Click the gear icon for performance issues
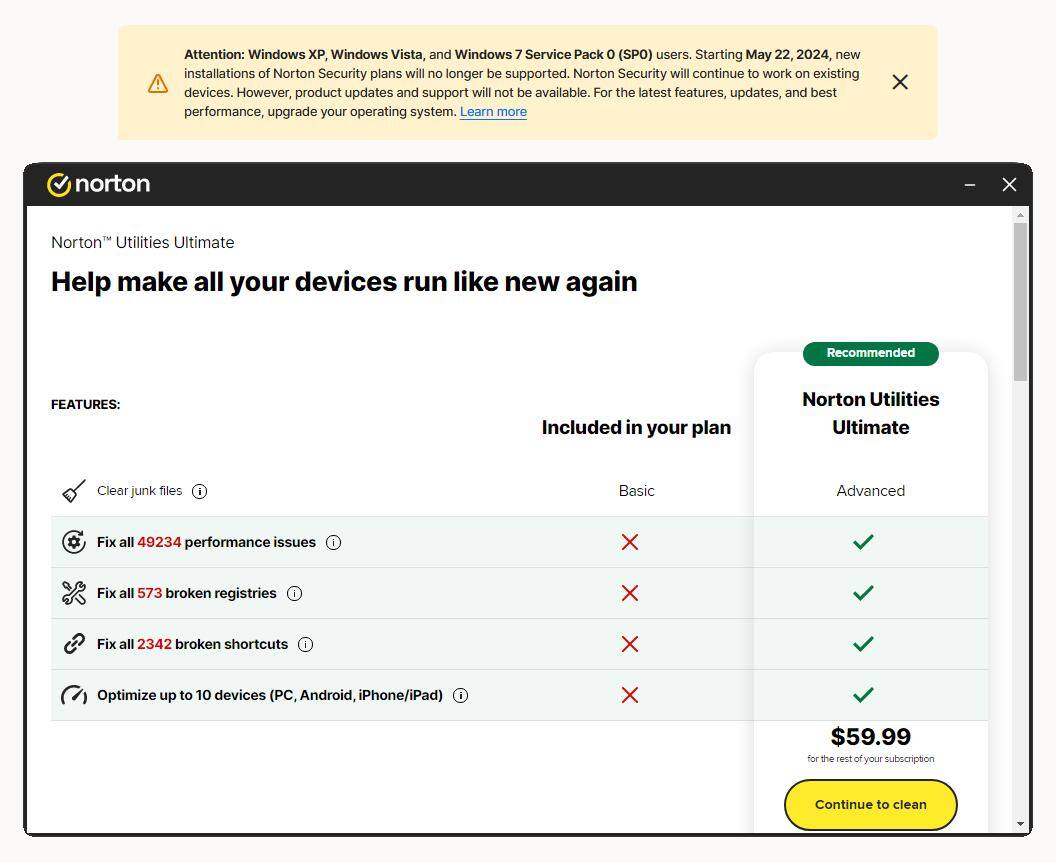This screenshot has width=1056, height=863. 74,542
